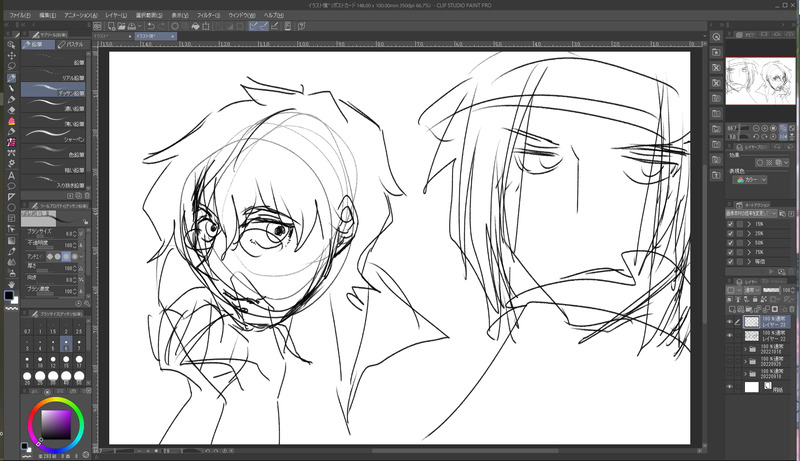The image size is (800, 461).
Task: Click the Scale/Rotate transform icon
Action: tap(206, 26)
